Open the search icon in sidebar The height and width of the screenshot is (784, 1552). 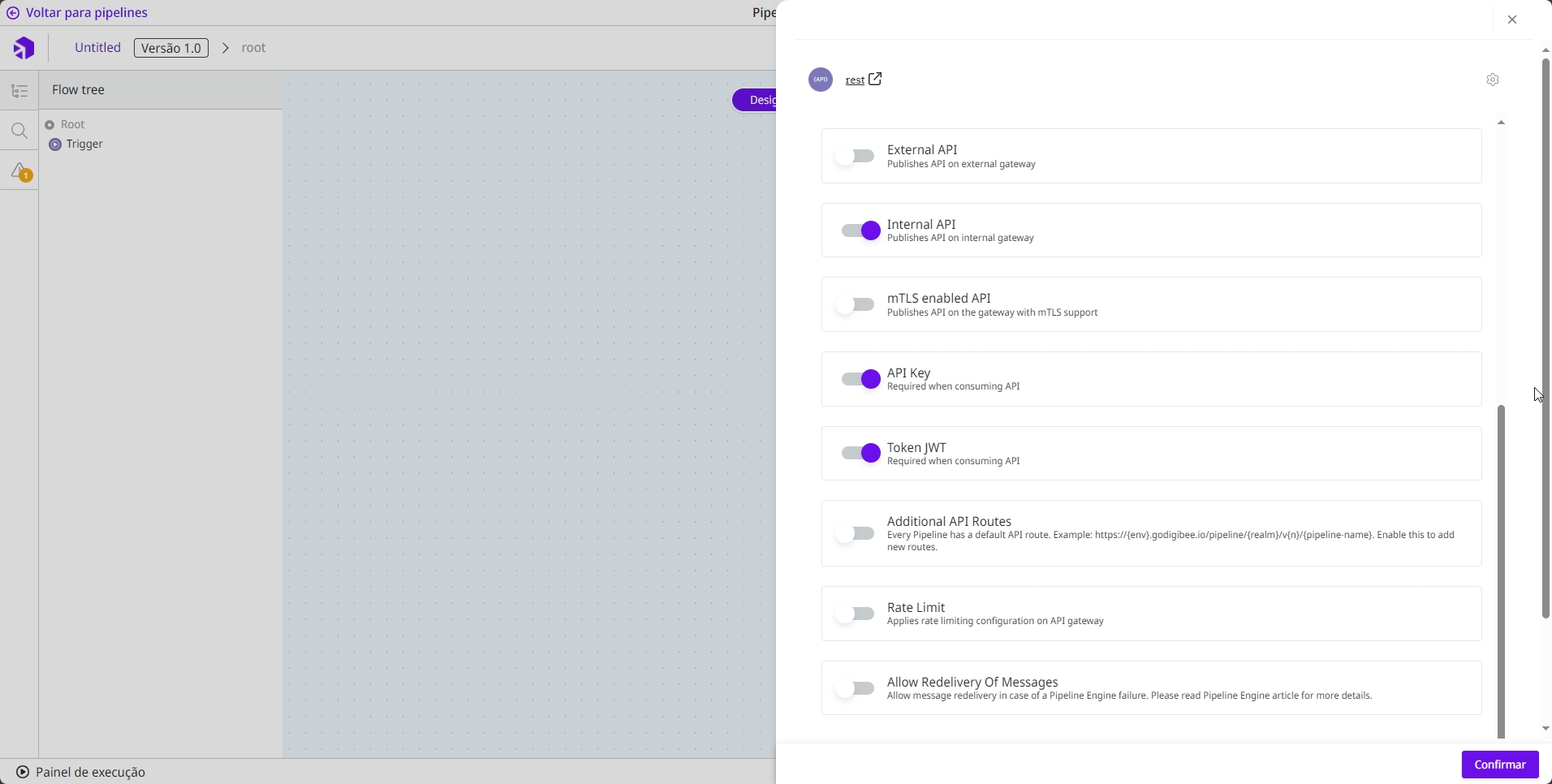[19, 131]
